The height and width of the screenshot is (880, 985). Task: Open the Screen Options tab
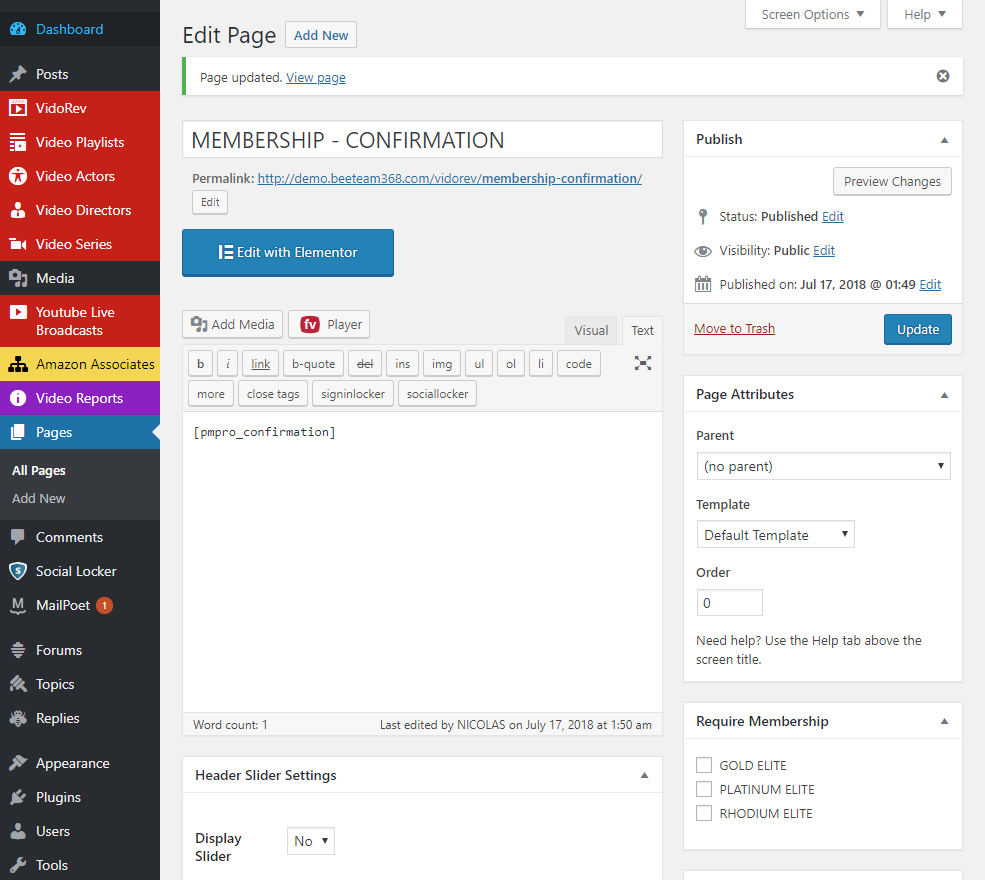pyautogui.click(x=812, y=14)
